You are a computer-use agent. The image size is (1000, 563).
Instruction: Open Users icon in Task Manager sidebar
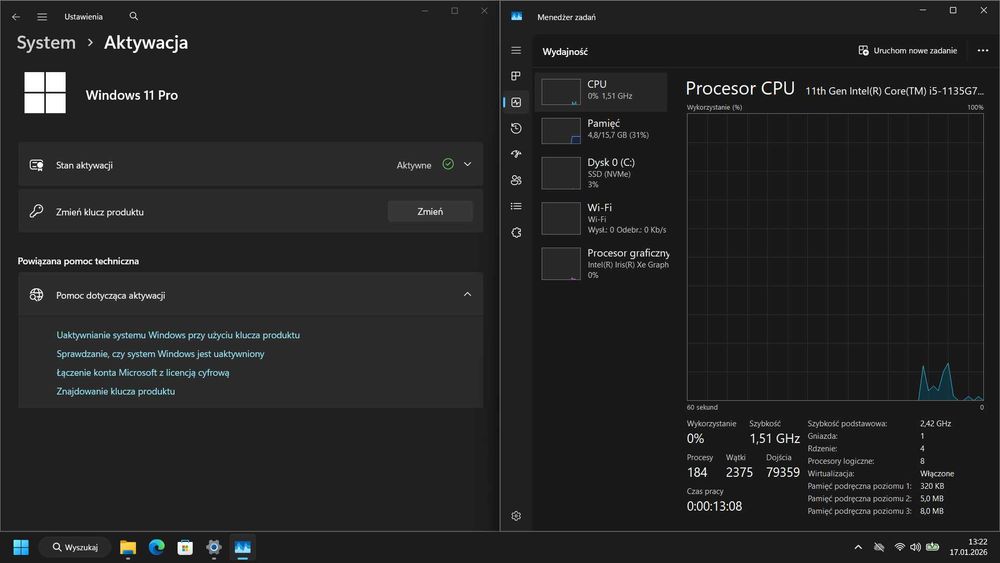click(x=516, y=180)
